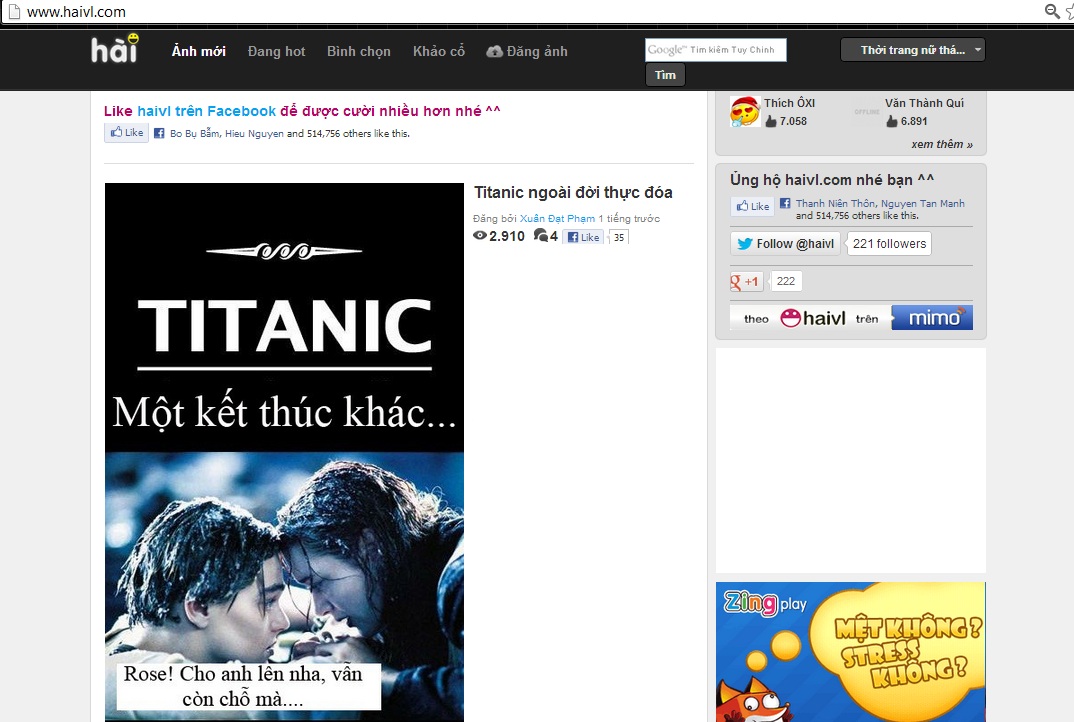1074x722 pixels.
Task: Open the Ảnh mới tab
Action: click(x=199, y=51)
